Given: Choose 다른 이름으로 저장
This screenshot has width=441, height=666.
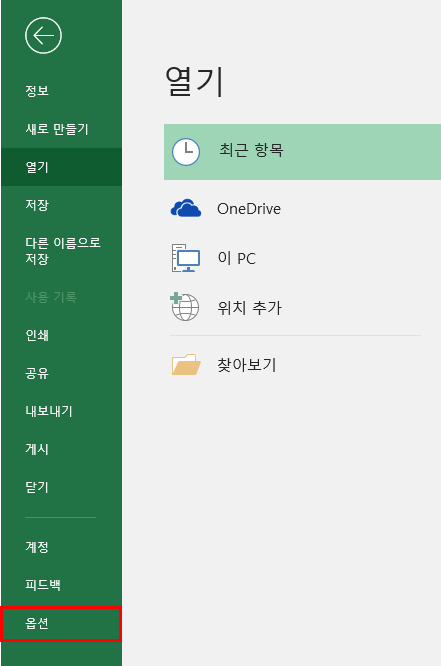Looking at the screenshot, I should (x=61, y=251).
